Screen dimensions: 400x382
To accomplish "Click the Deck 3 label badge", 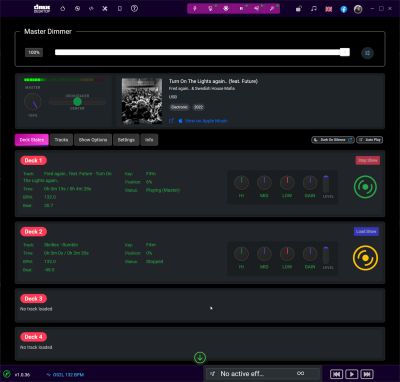I will click(x=33, y=299).
